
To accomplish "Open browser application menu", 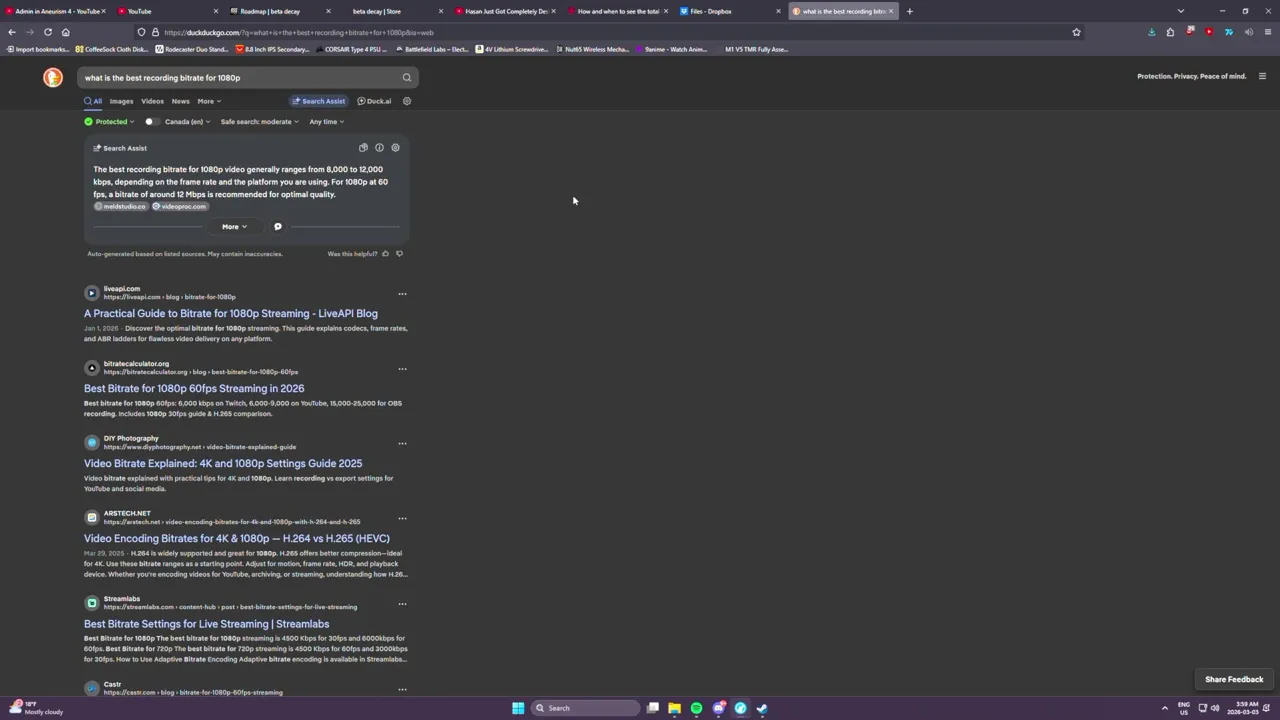I will pyautogui.click(x=1268, y=32).
